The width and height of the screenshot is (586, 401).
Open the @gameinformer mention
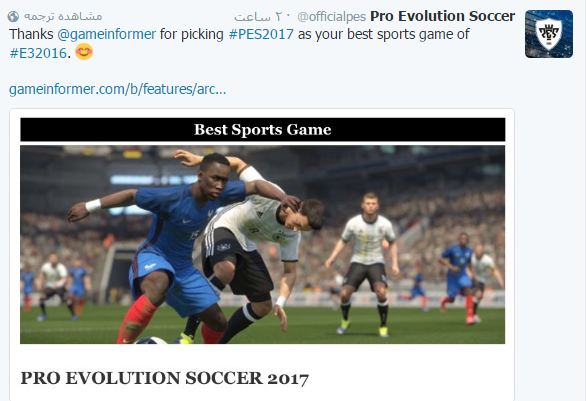(107, 34)
